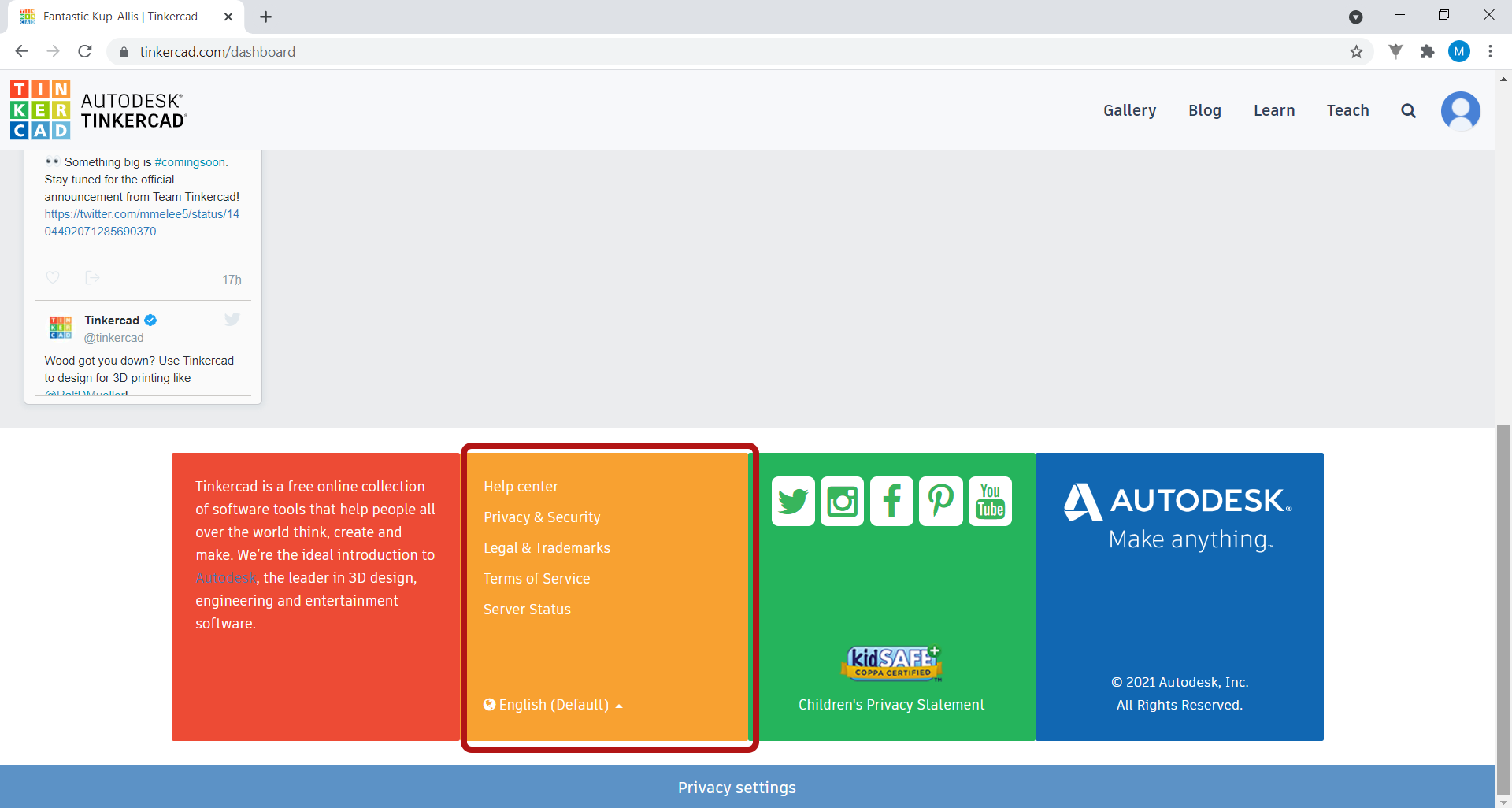Click the Twitter bird on Tinkercad tweet
The height and width of the screenshot is (808, 1512).
pos(232,320)
